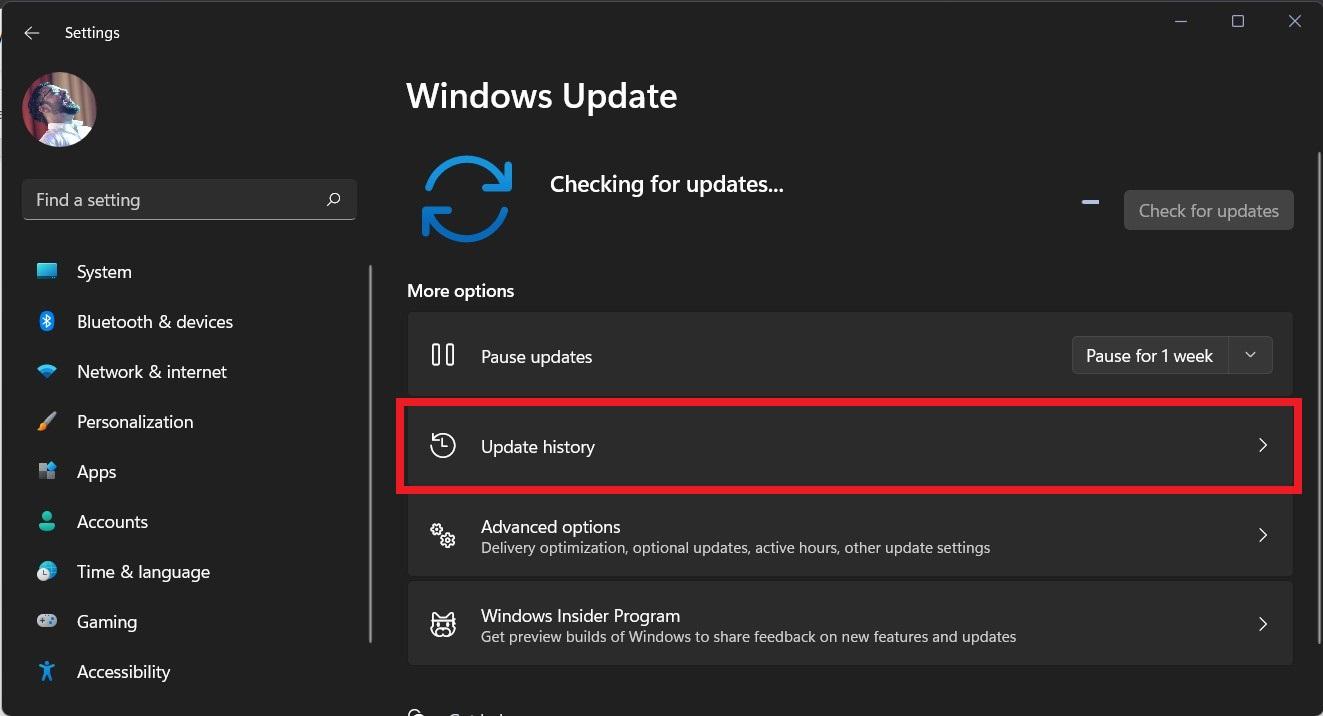The height and width of the screenshot is (716, 1323).
Task: Navigate to Accounts settings
Action: [112, 521]
